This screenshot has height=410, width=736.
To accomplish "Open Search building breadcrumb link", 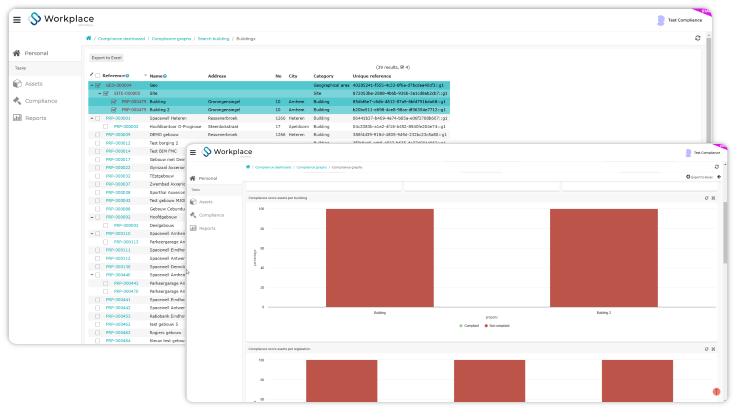I will pos(214,39).
